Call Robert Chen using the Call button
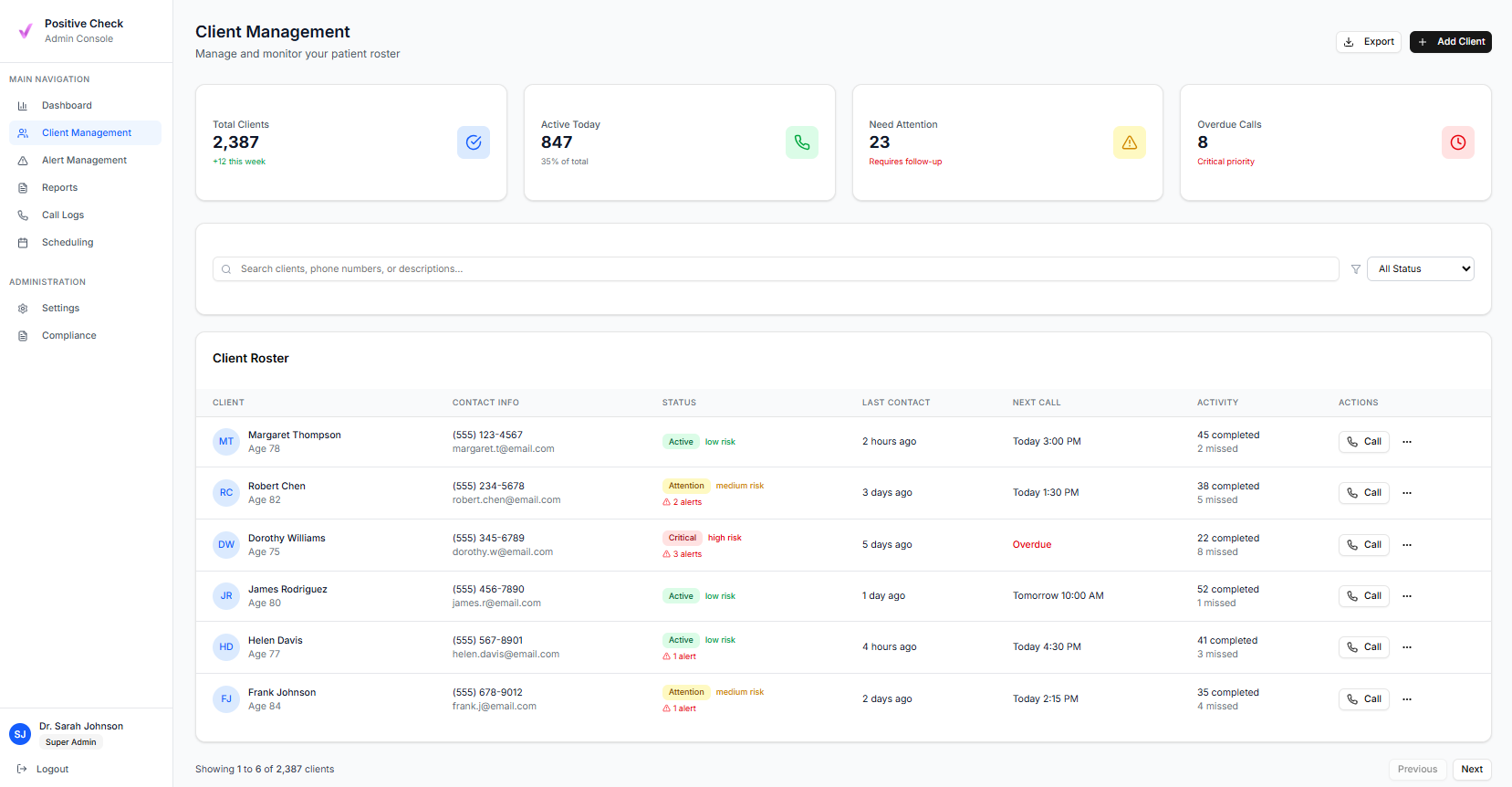1512x787 pixels. tap(1363, 493)
